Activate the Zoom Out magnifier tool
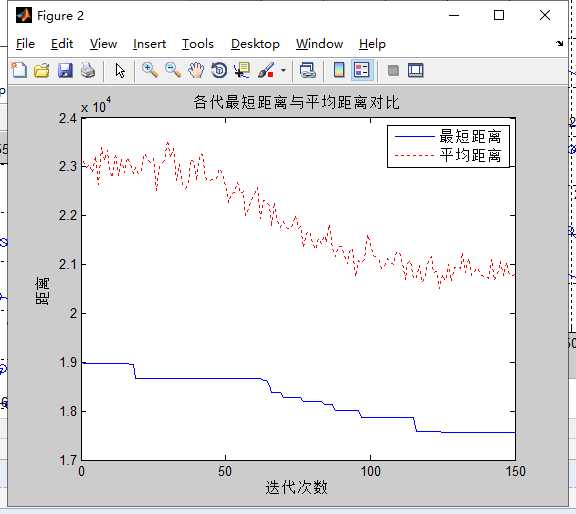The width and height of the screenshot is (576, 514). tap(173, 70)
